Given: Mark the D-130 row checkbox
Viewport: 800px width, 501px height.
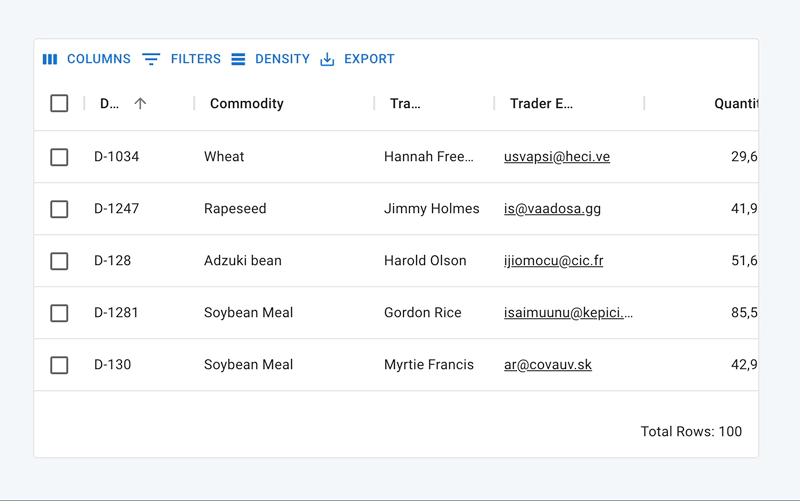Looking at the screenshot, I should tap(59, 365).
